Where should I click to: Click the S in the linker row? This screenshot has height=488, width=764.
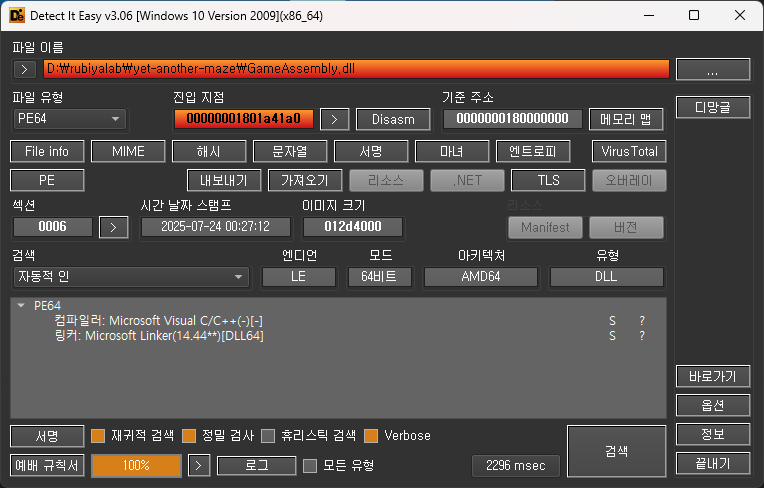point(612,336)
